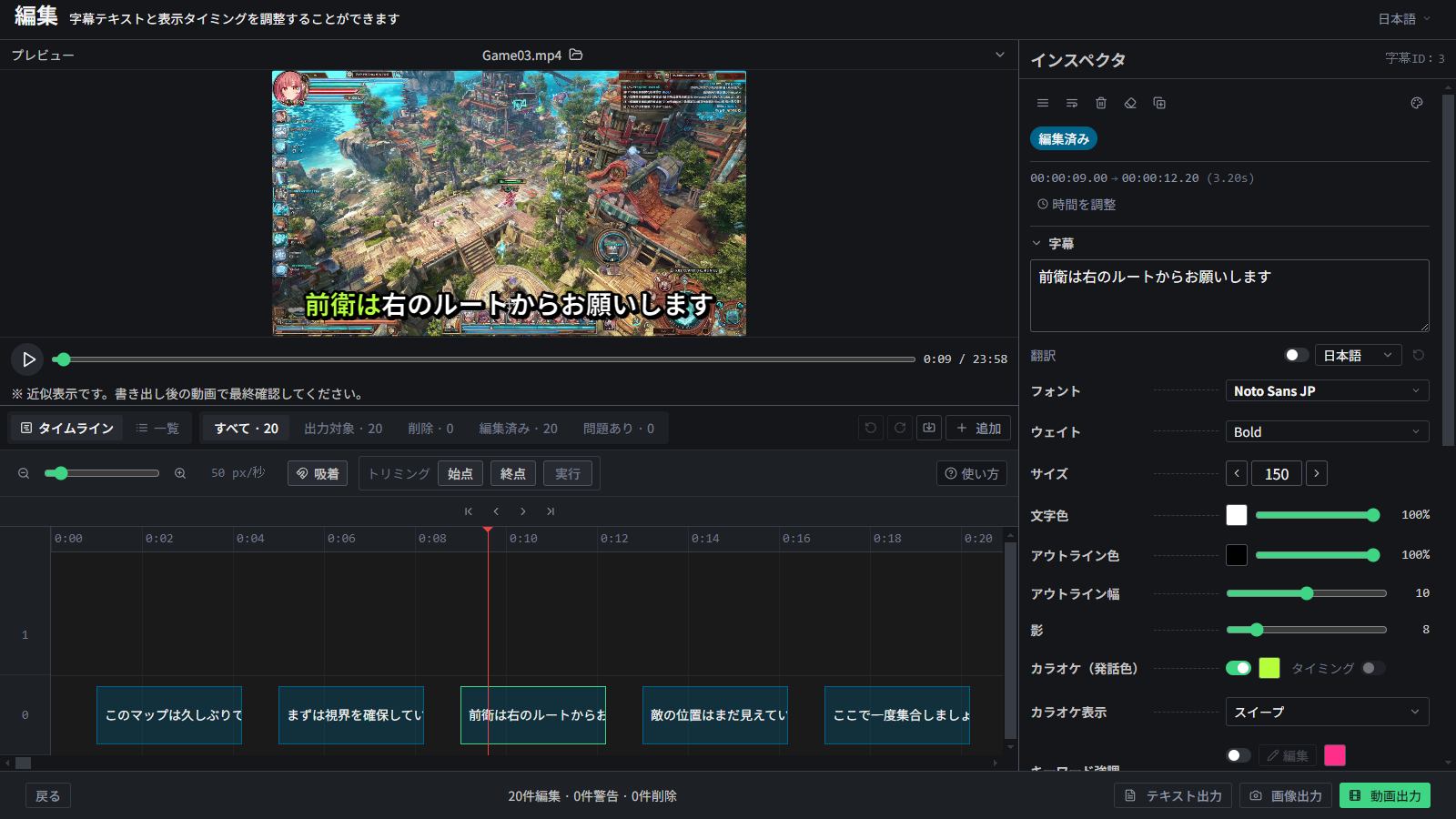Toggle the タイミング switch

[x=1373, y=668]
